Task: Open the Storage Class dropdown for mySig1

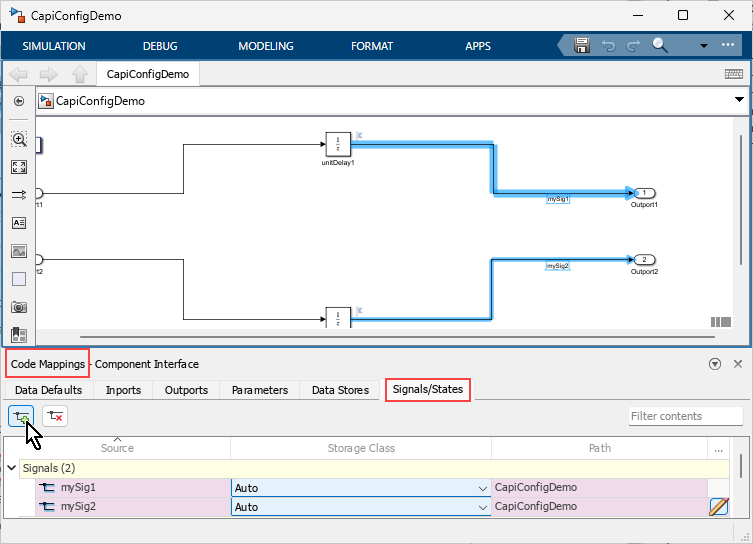Action: pos(361,488)
